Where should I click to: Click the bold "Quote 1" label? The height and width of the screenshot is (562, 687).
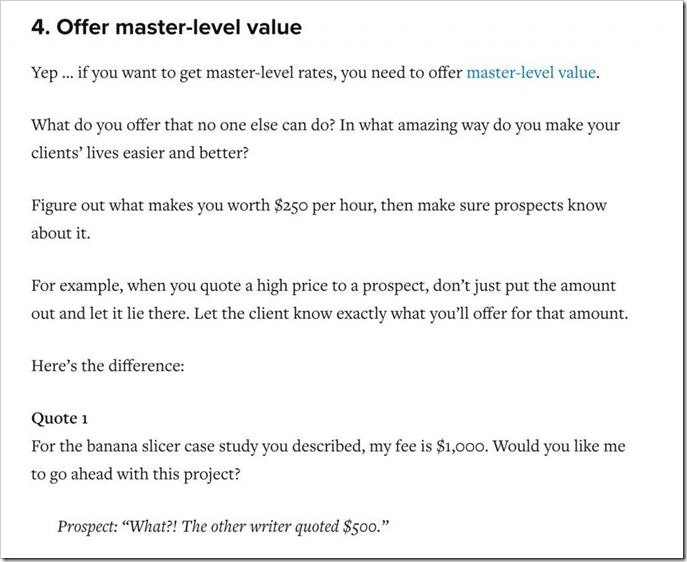coord(61,417)
